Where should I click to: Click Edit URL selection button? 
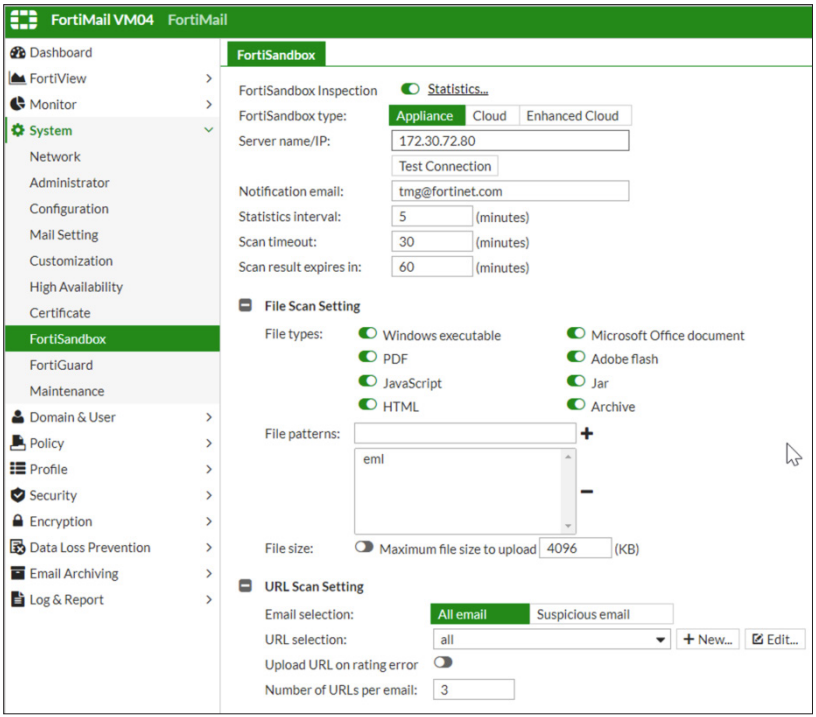775,639
